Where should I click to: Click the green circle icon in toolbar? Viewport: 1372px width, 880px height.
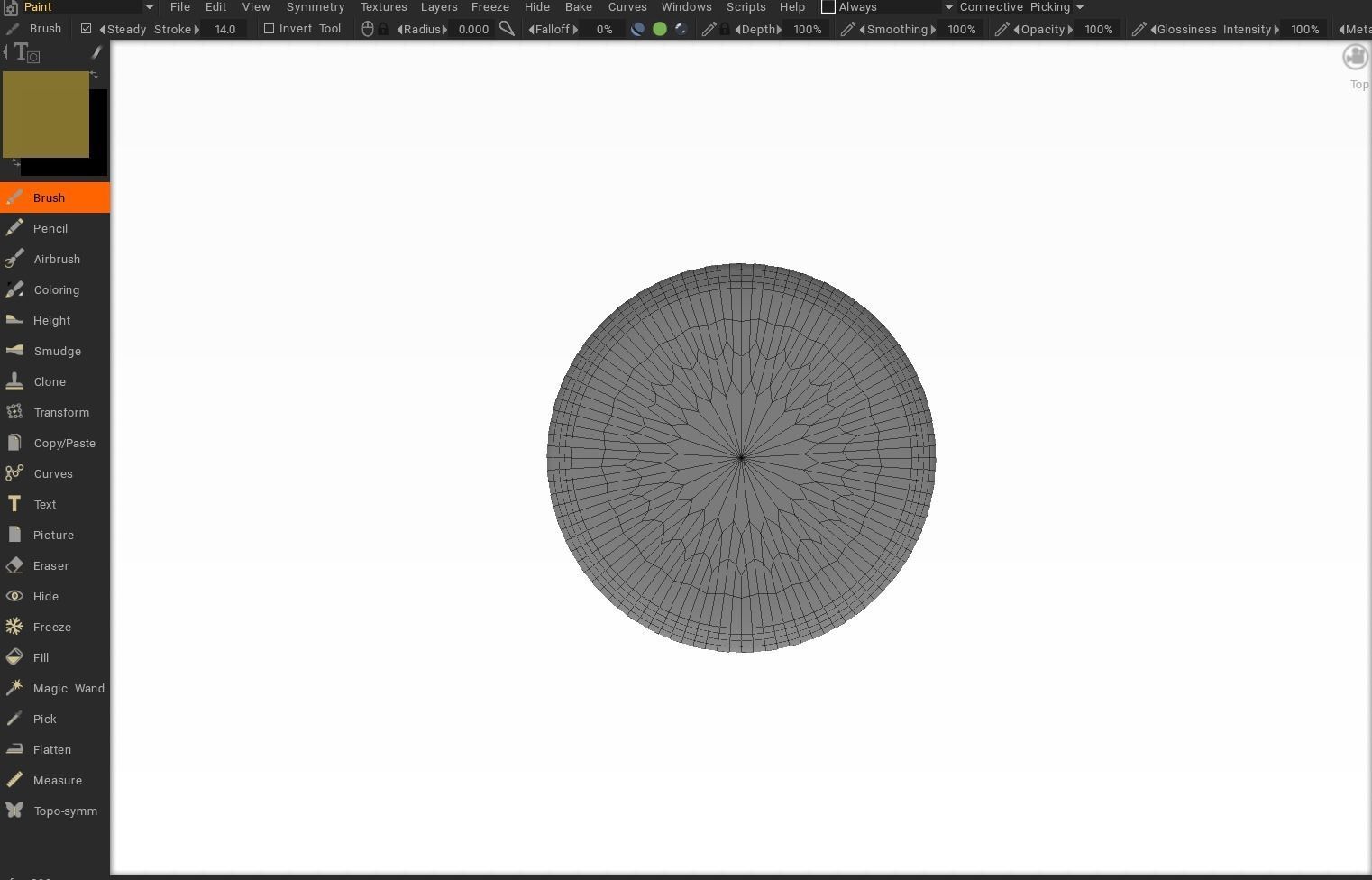coord(660,29)
